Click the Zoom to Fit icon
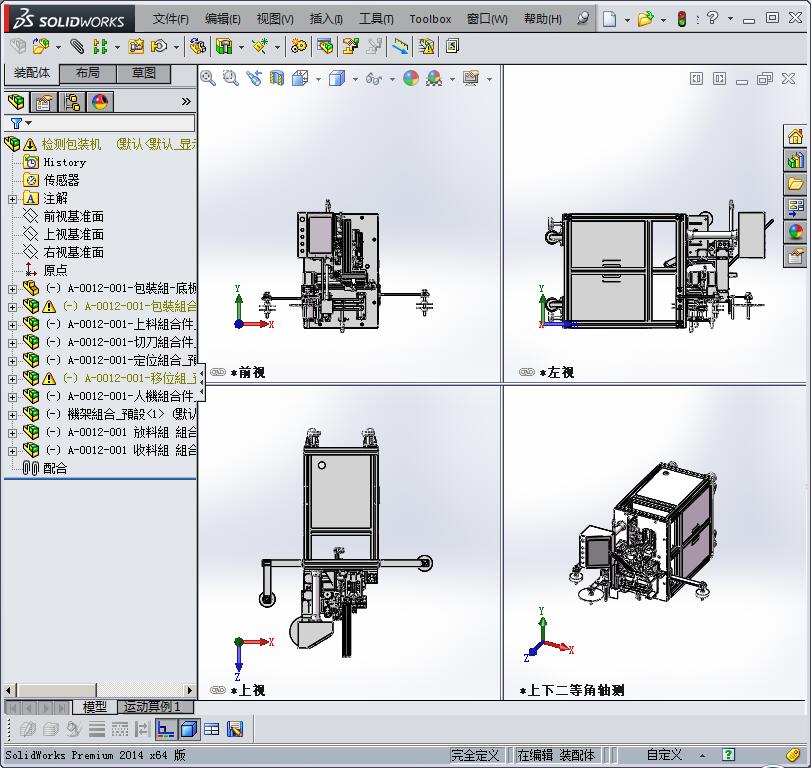Screen dimensions: 811x768 click(208, 78)
